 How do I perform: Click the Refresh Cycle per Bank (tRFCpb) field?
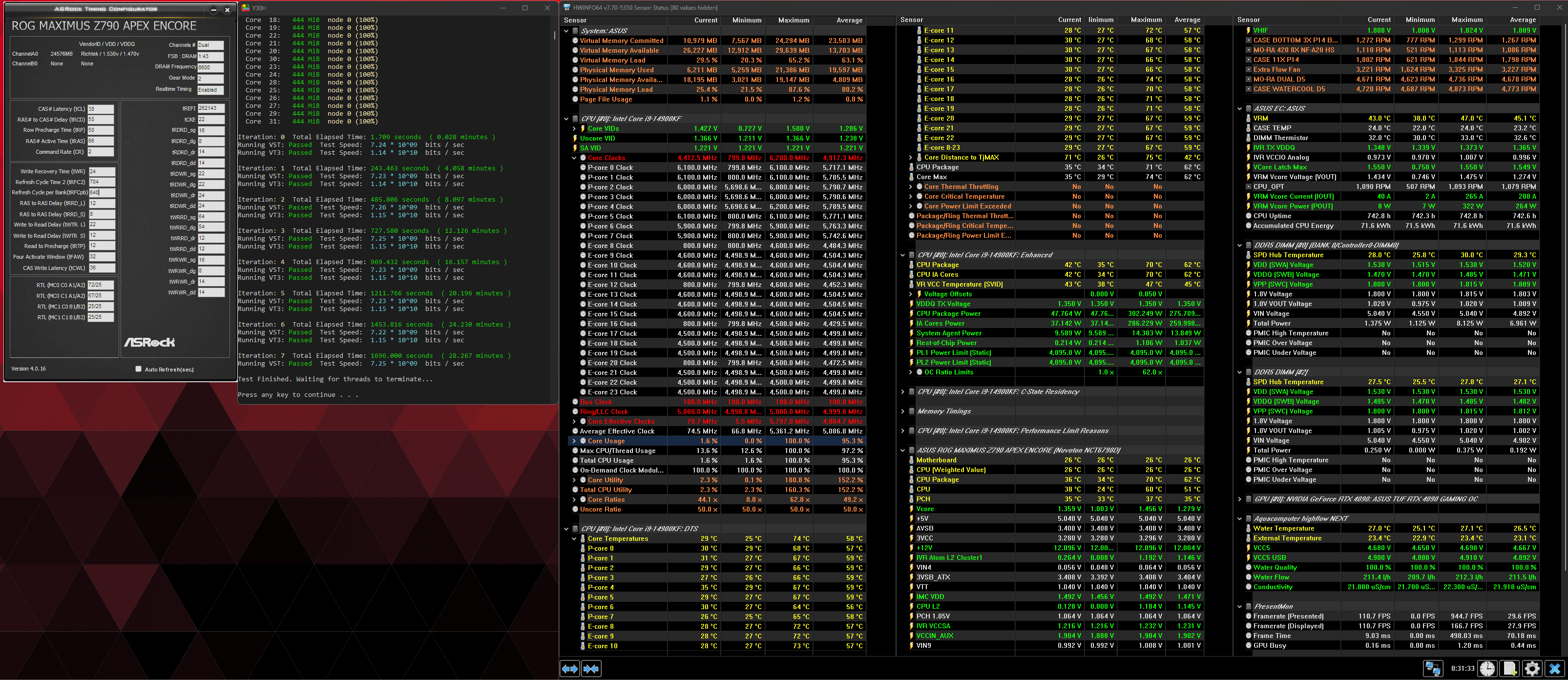pos(102,192)
